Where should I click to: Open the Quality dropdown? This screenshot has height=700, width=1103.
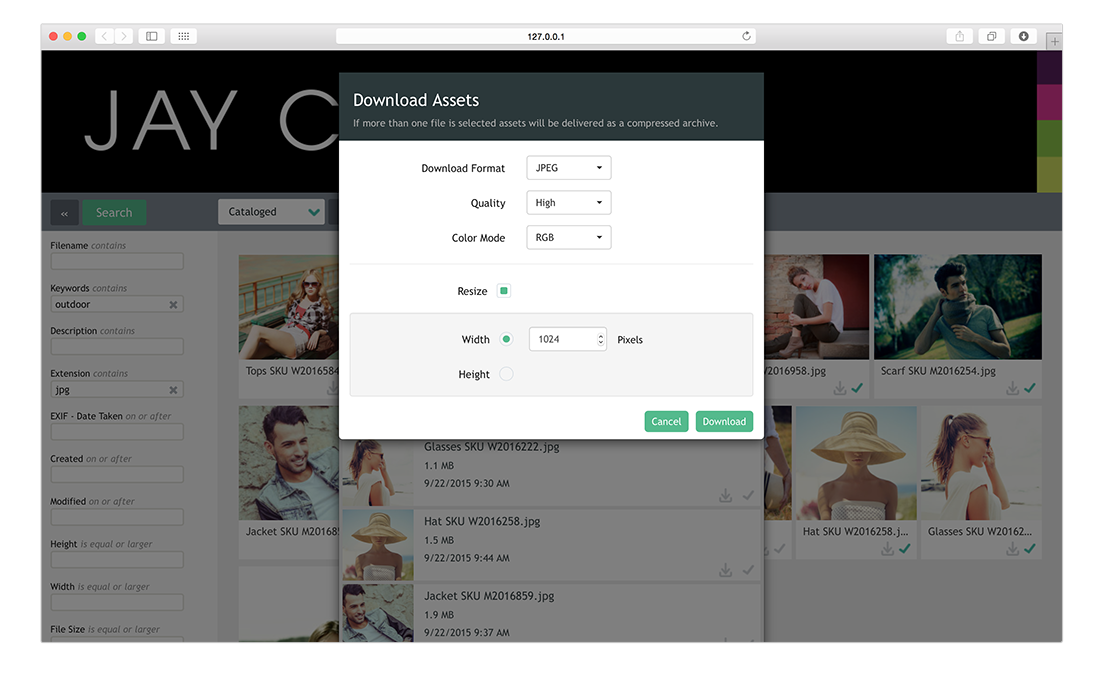pyautogui.click(x=568, y=203)
